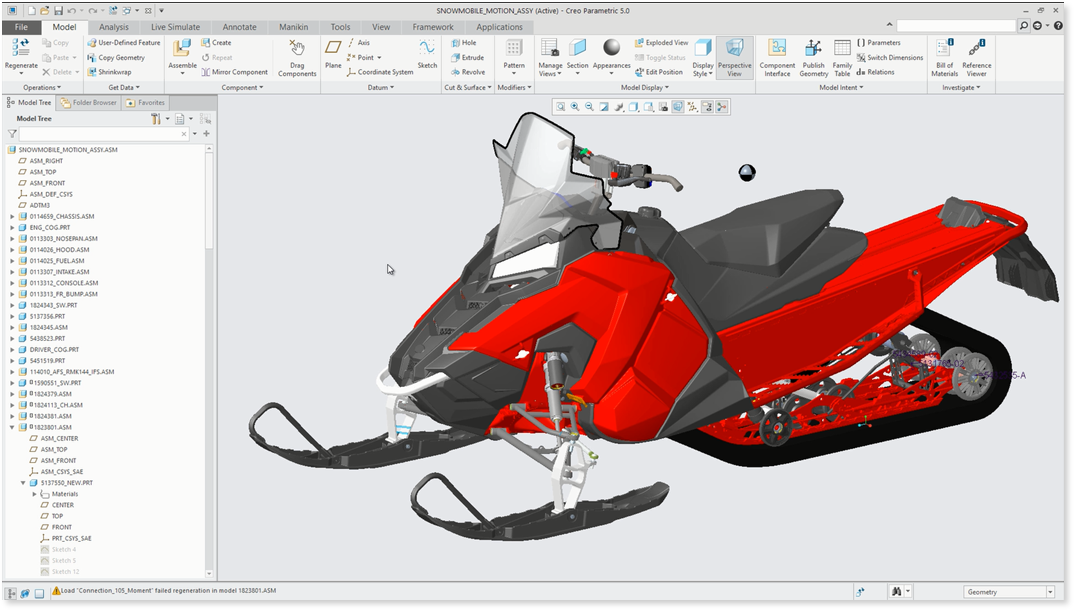Expand the 0114659_CHASSIS.ASM tree node

(x=12, y=216)
